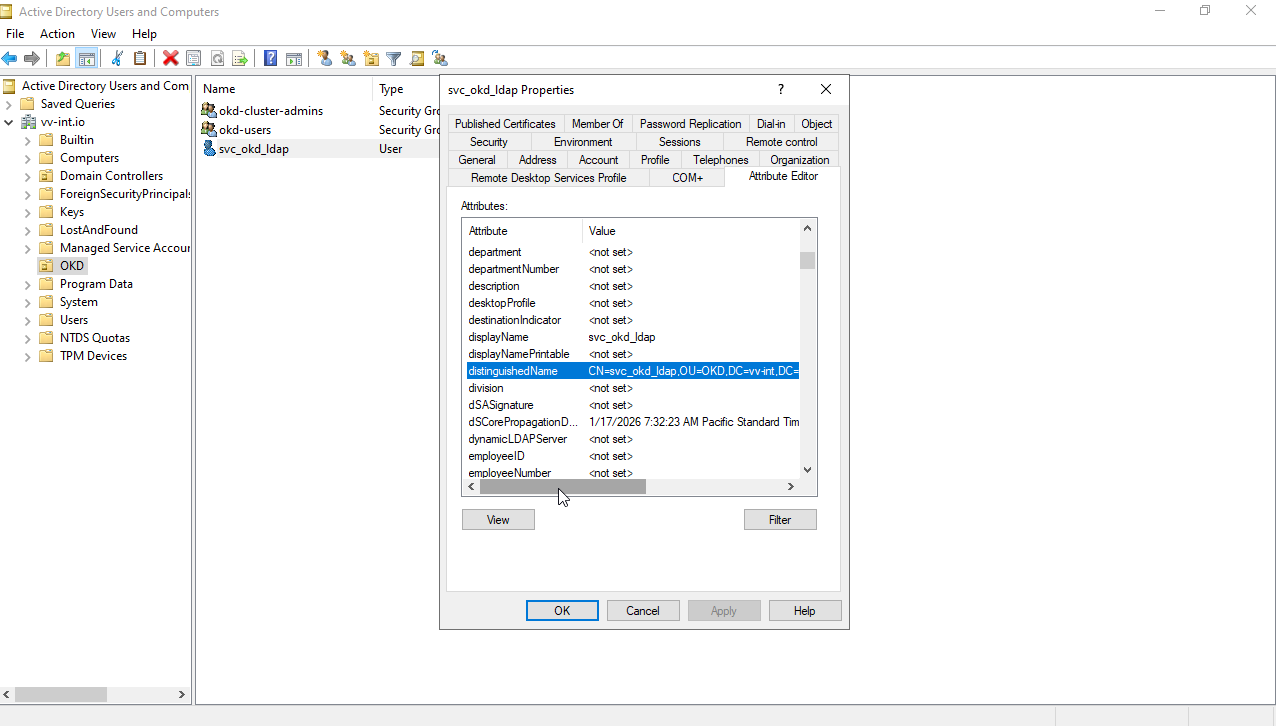Click the create new user toolbar icon
Screen dimensions: 1276x726
pos(325,59)
